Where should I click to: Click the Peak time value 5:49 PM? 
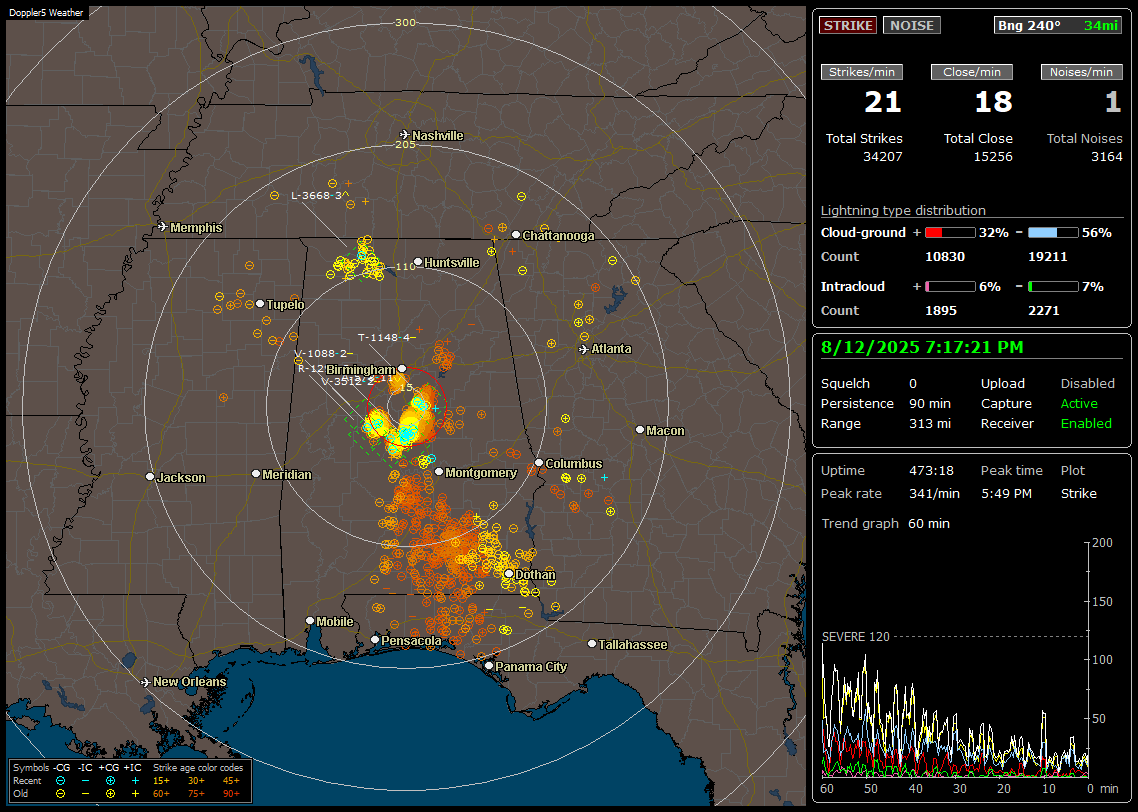coord(1006,493)
